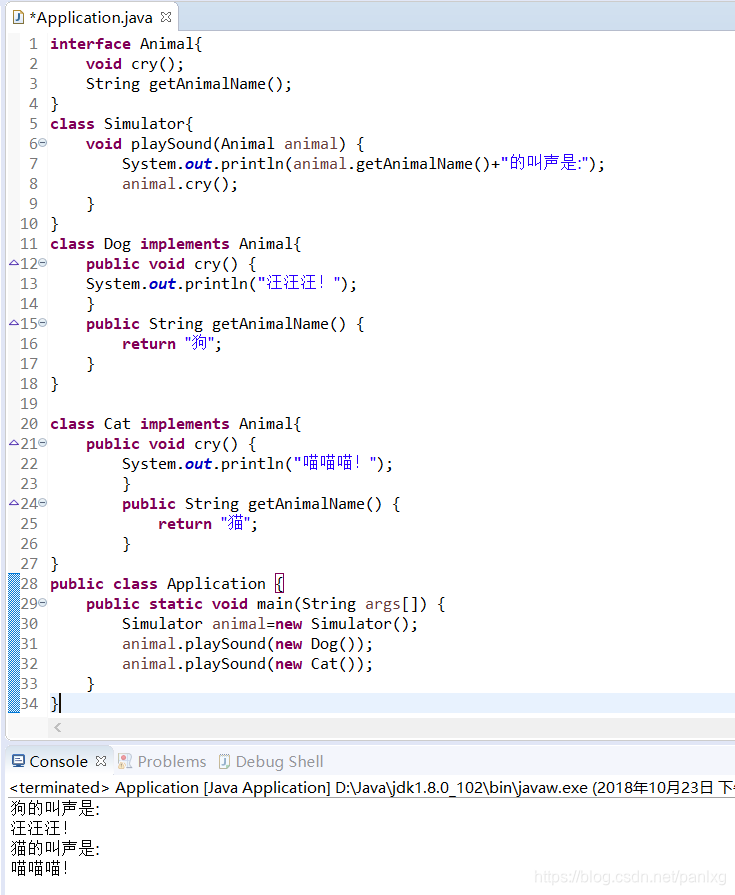Collapse the Cat getAnimalName fold at line 24
The image size is (735, 895).
coord(43,503)
